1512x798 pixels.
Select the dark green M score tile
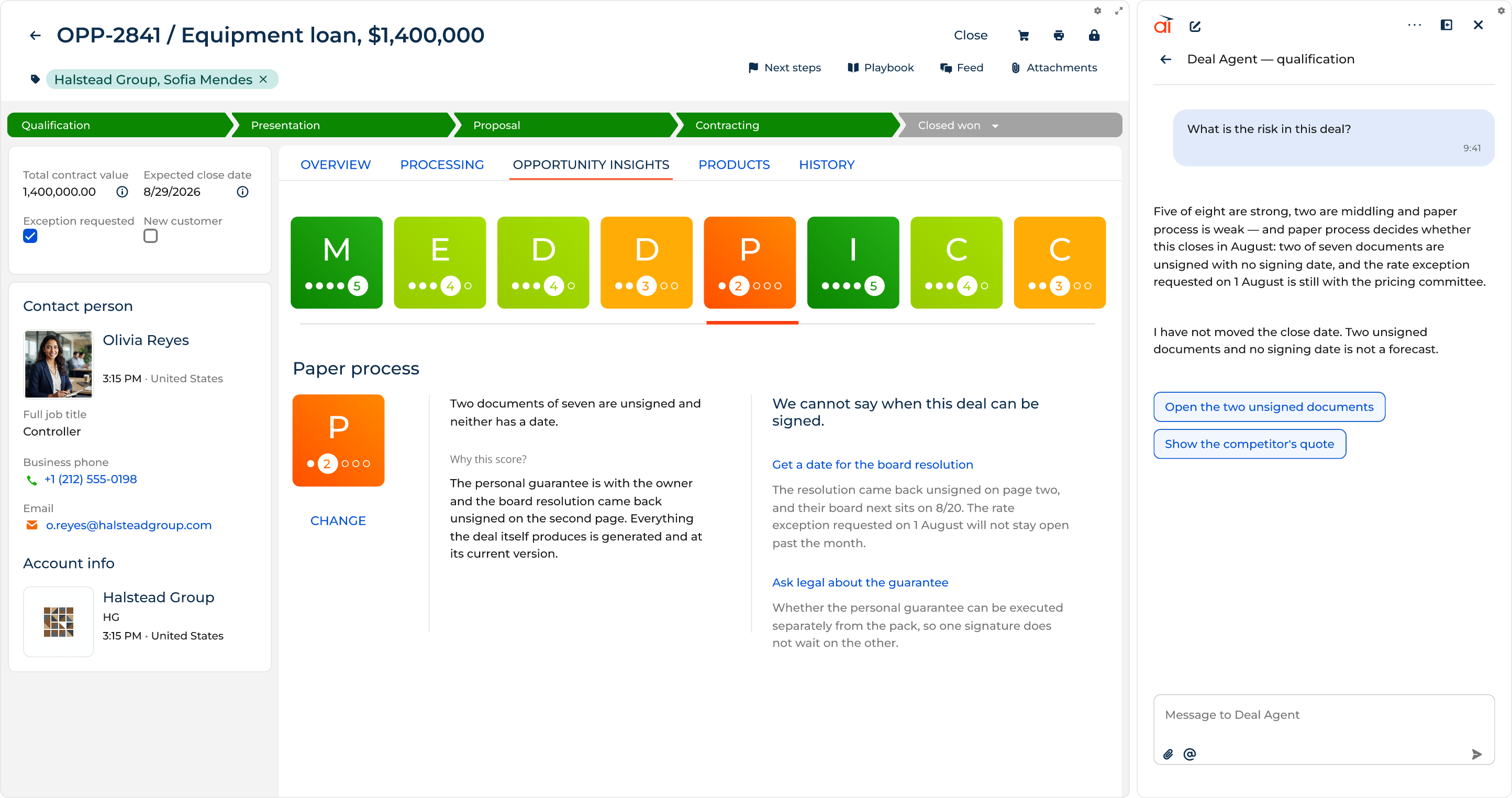[x=336, y=262]
